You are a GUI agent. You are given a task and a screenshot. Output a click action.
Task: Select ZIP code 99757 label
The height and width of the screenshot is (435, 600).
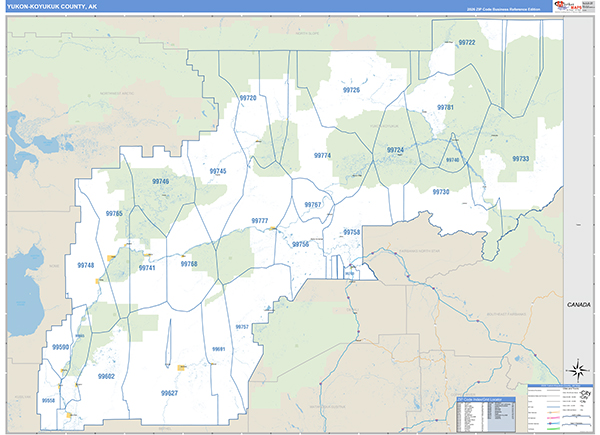[x=242, y=327]
